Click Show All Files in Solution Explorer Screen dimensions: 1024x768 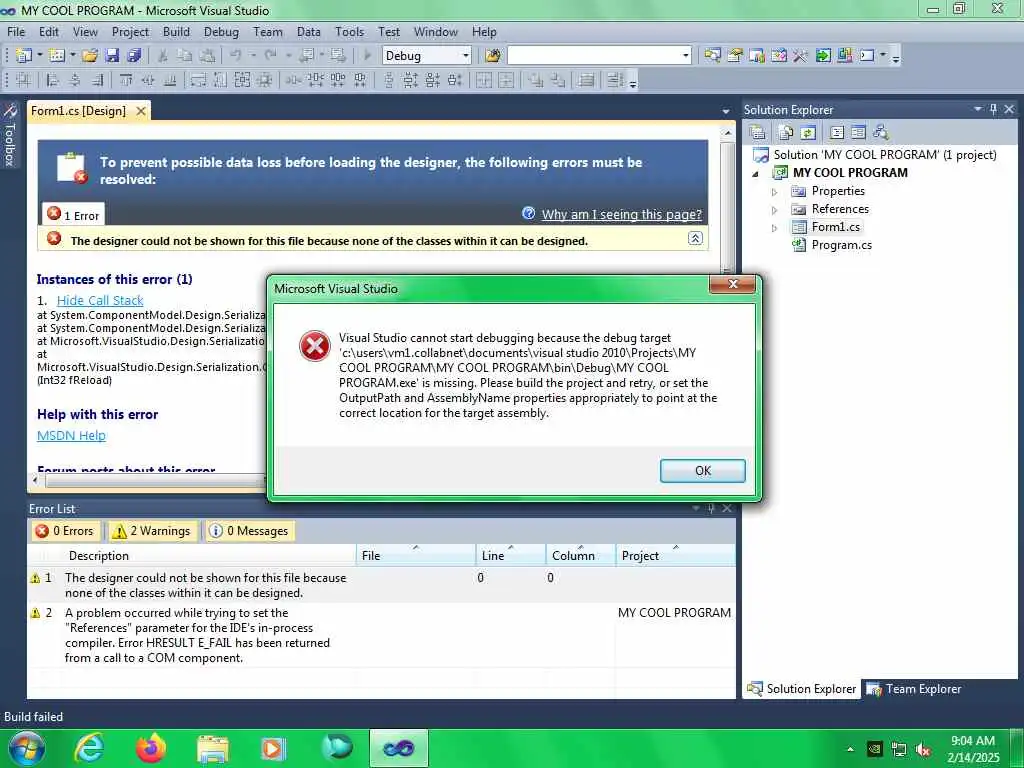click(x=786, y=133)
